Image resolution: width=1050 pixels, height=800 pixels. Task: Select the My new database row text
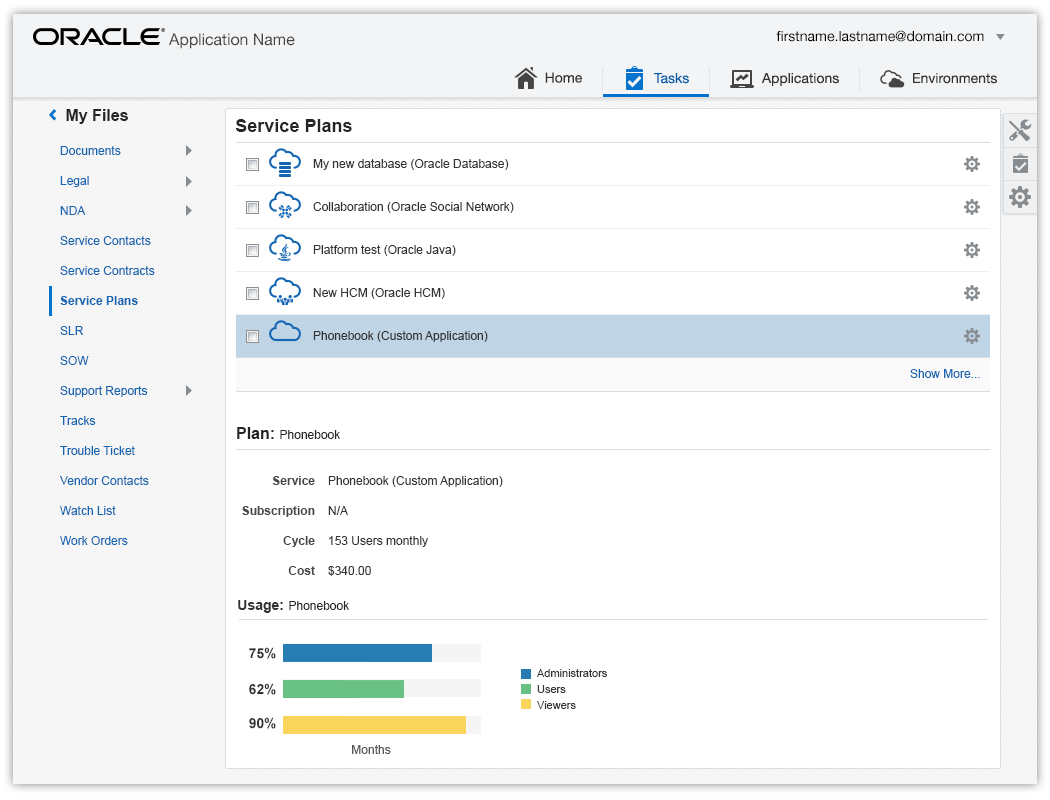point(410,164)
